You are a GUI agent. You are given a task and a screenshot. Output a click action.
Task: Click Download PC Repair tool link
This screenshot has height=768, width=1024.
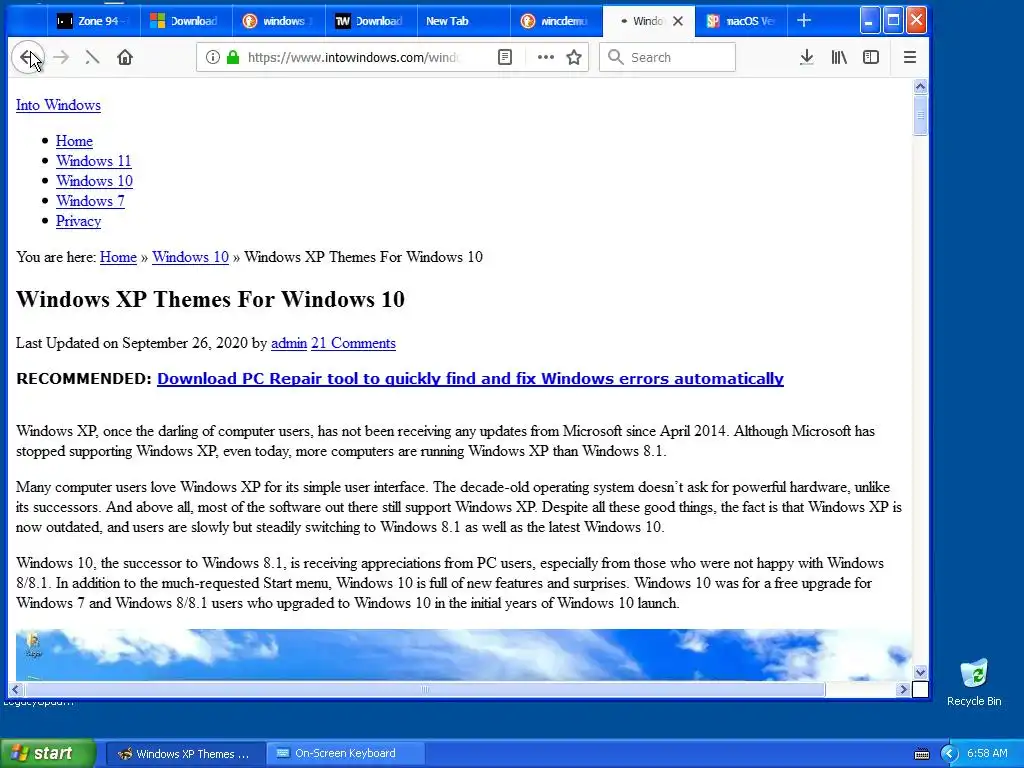470,379
